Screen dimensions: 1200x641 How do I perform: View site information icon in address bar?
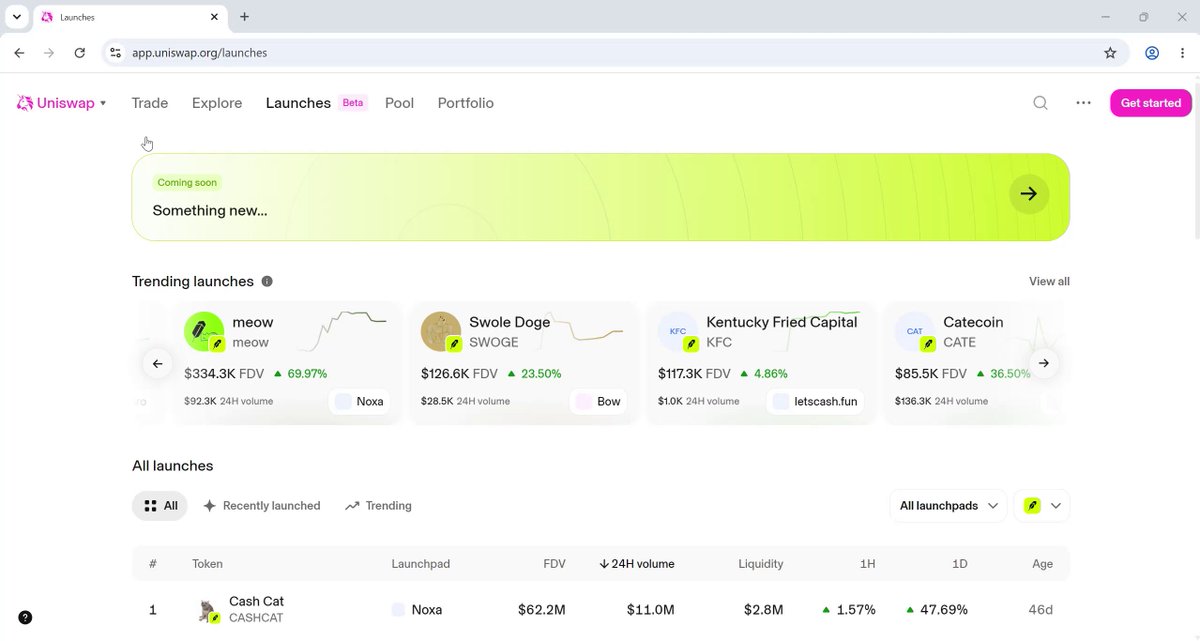click(115, 53)
